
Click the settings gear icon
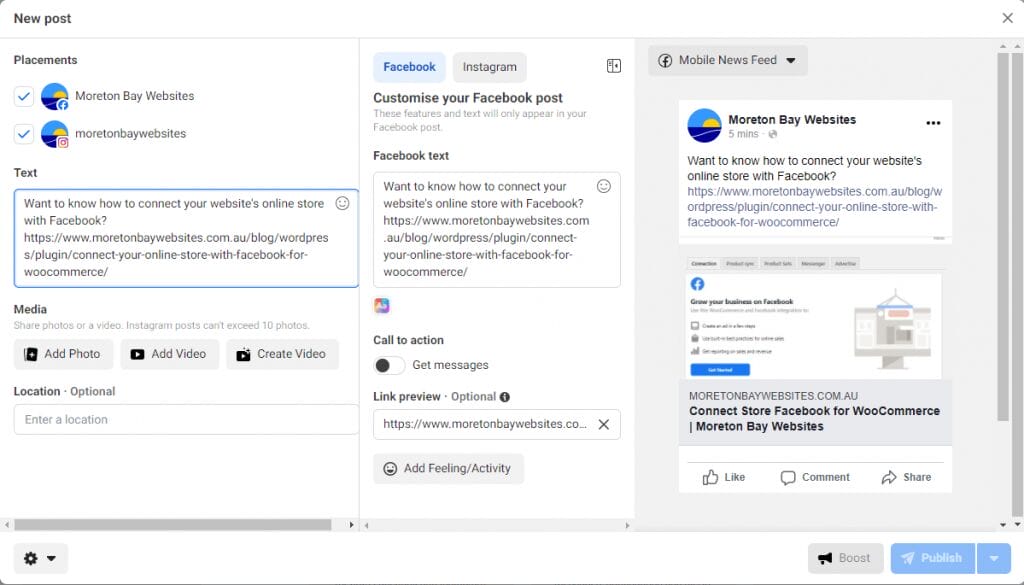(x=31, y=558)
